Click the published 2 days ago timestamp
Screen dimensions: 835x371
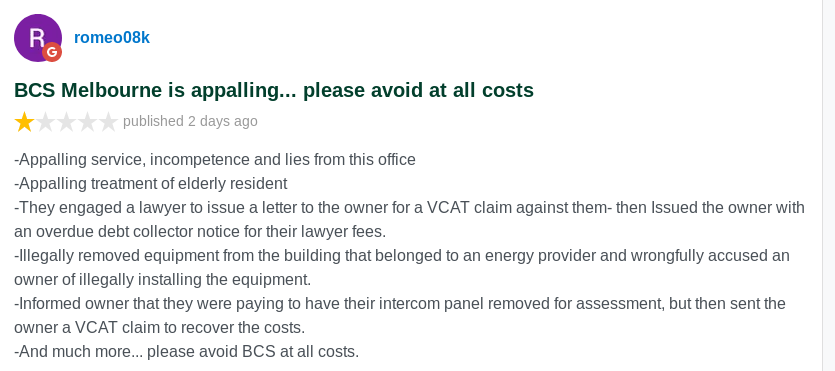click(190, 121)
